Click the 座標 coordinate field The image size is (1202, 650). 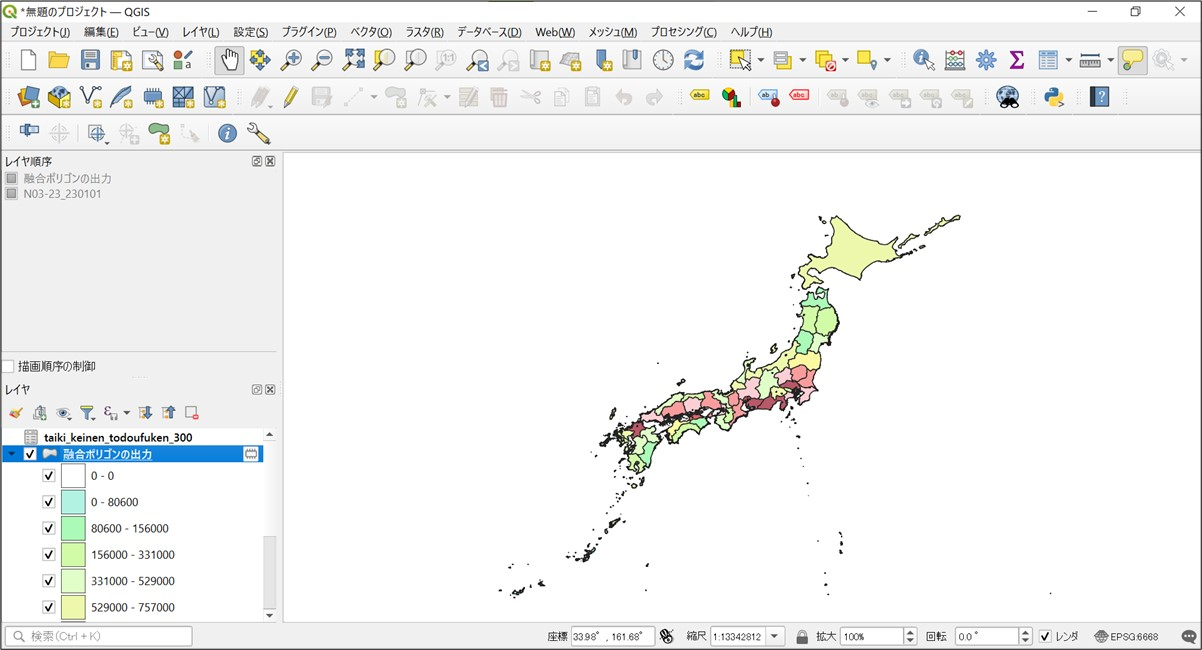point(612,636)
